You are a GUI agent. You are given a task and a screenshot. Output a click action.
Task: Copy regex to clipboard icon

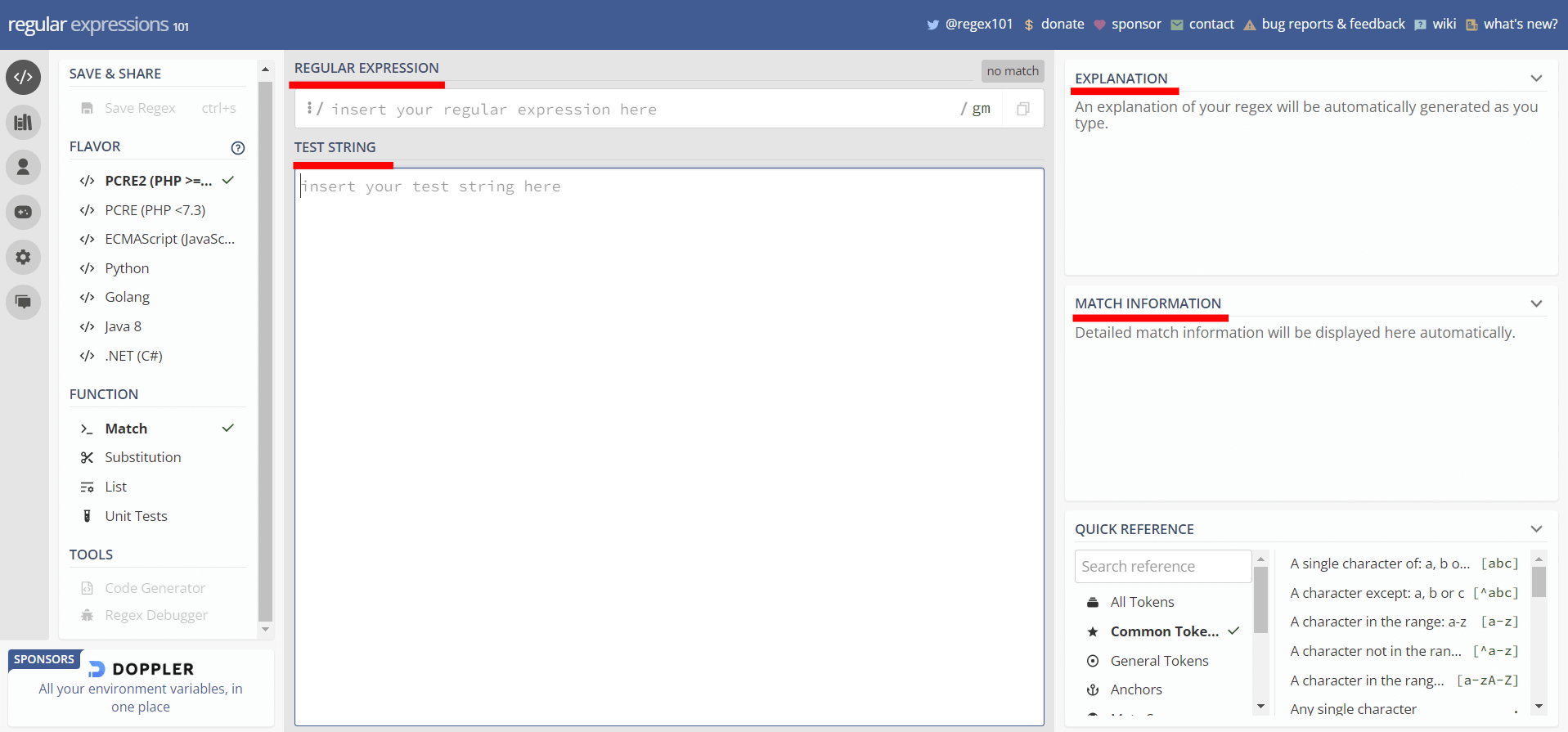pyautogui.click(x=1022, y=109)
